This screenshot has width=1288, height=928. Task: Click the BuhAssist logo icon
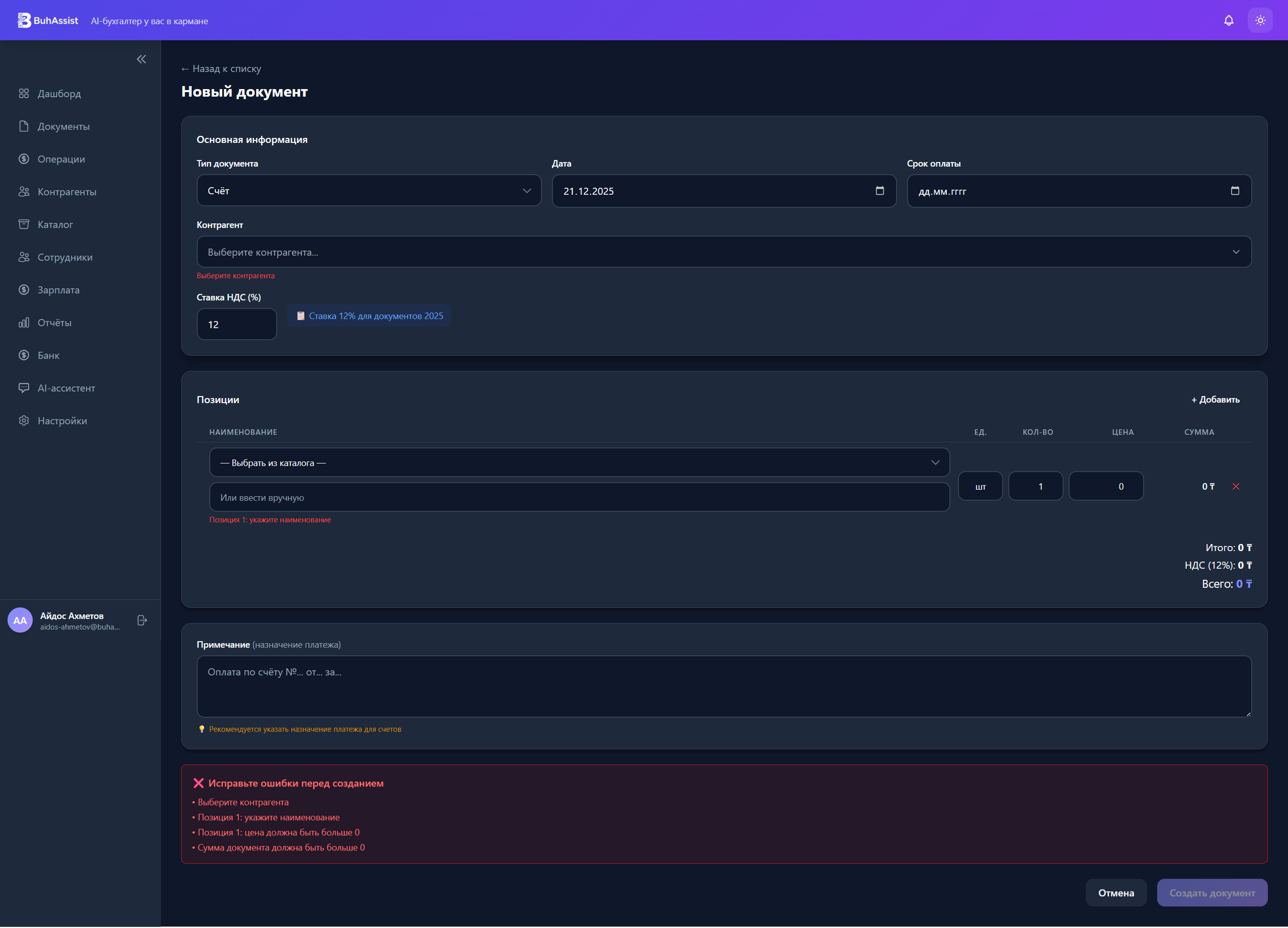24,21
